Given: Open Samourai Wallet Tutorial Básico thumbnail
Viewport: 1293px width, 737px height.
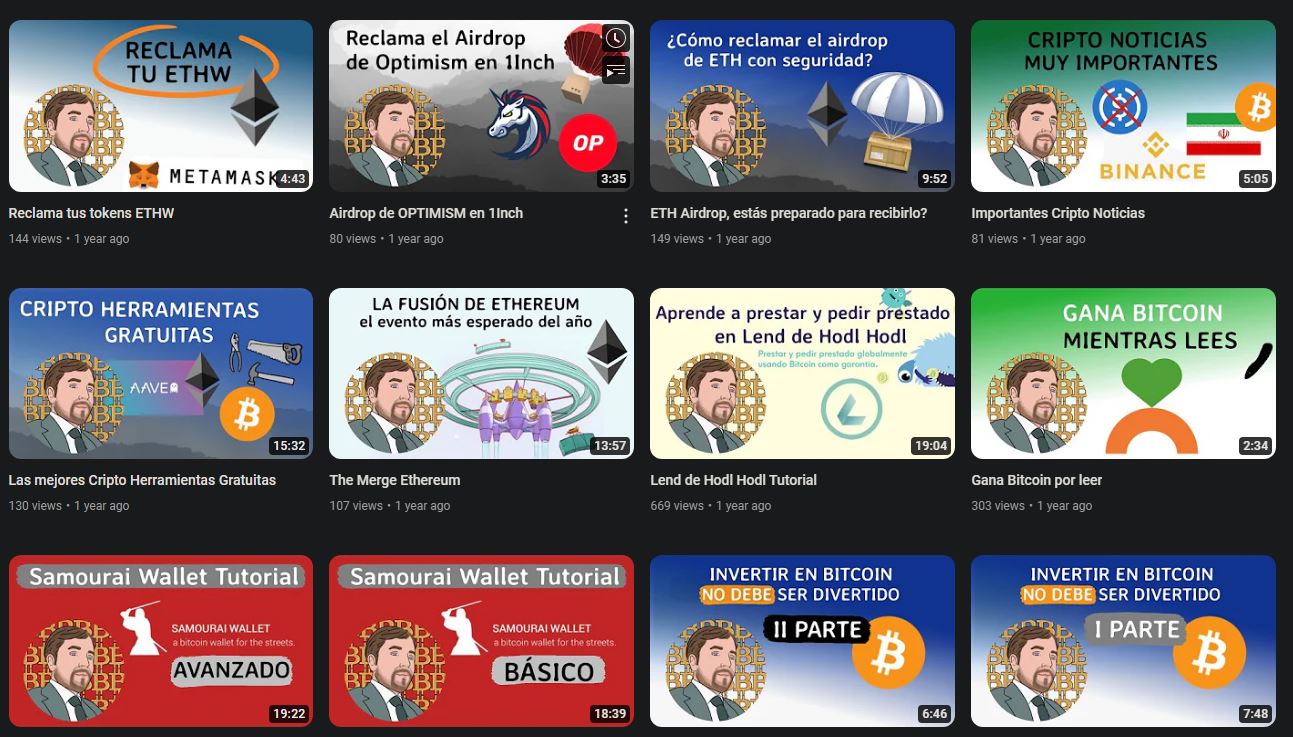Looking at the screenshot, I should click(x=481, y=641).
